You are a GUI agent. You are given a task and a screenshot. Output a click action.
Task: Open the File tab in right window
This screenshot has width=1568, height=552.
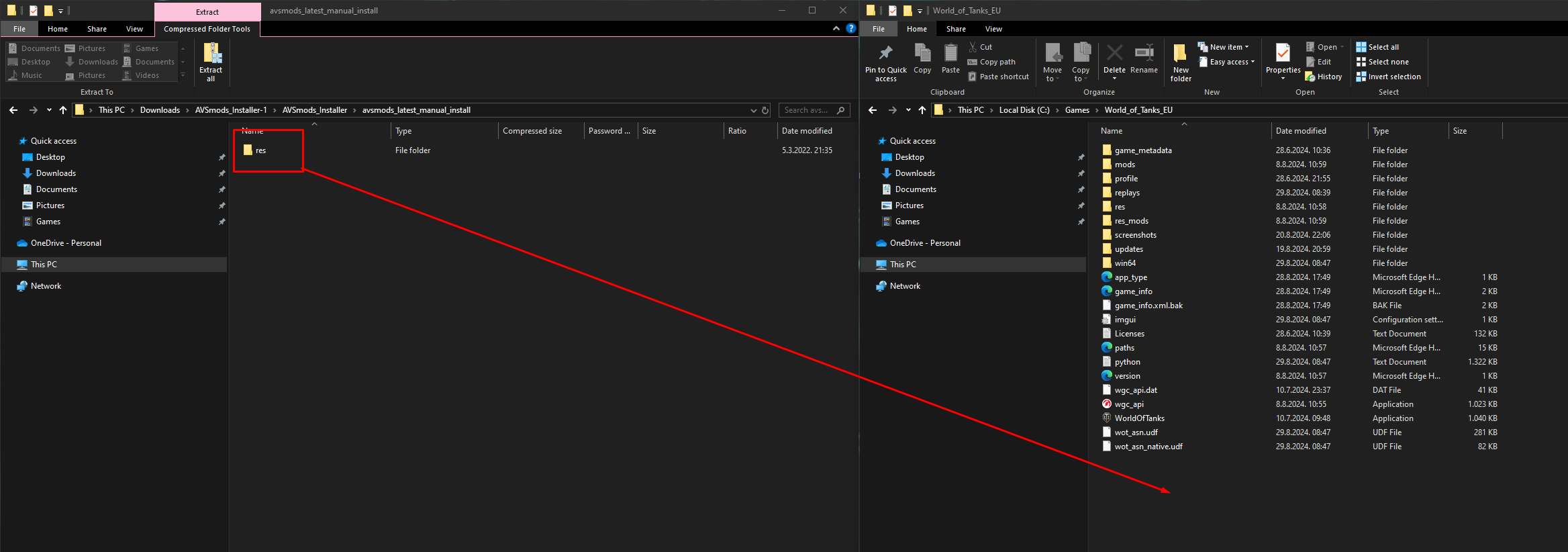(879, 29)
